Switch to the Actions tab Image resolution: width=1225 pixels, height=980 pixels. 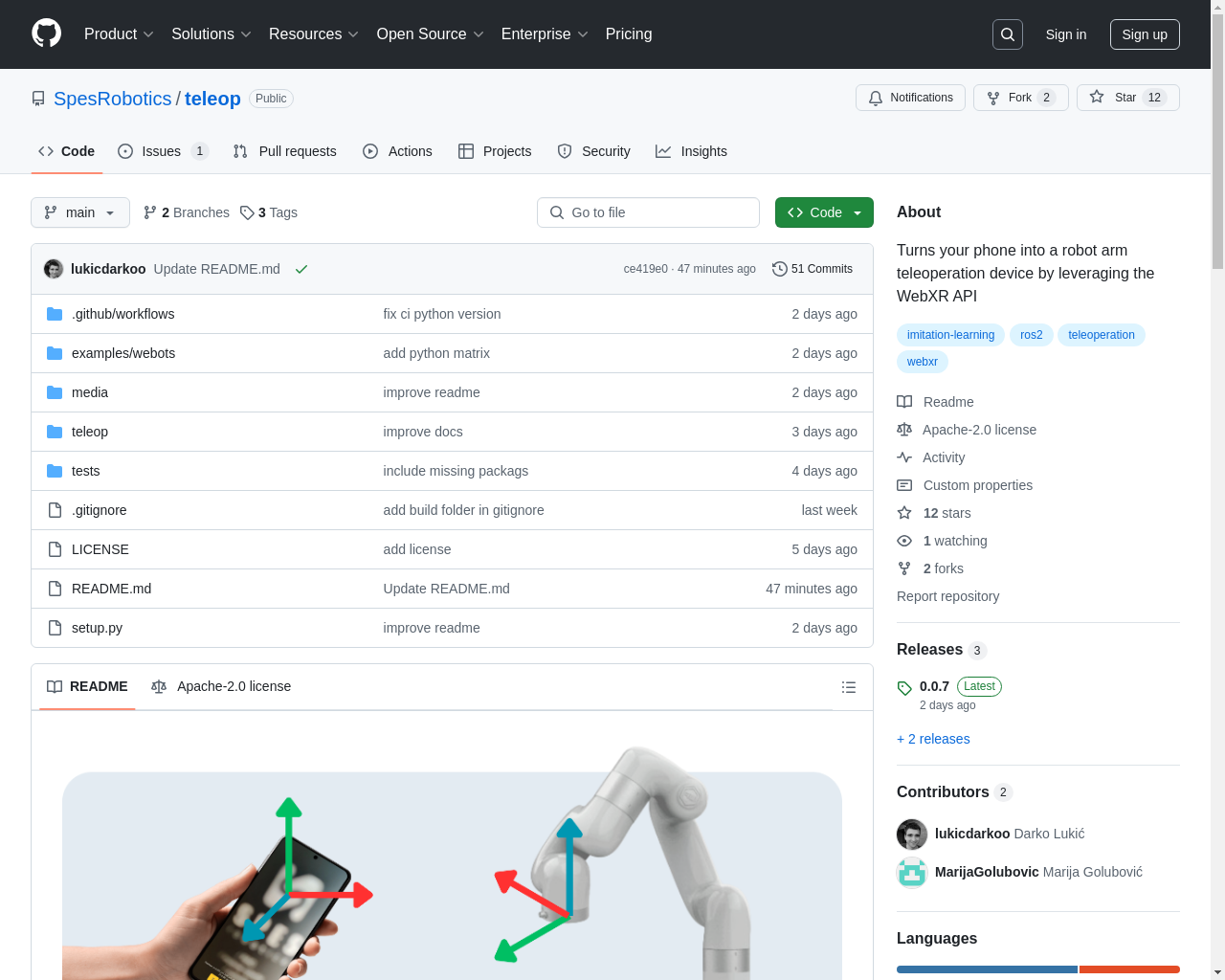(397, 151)
